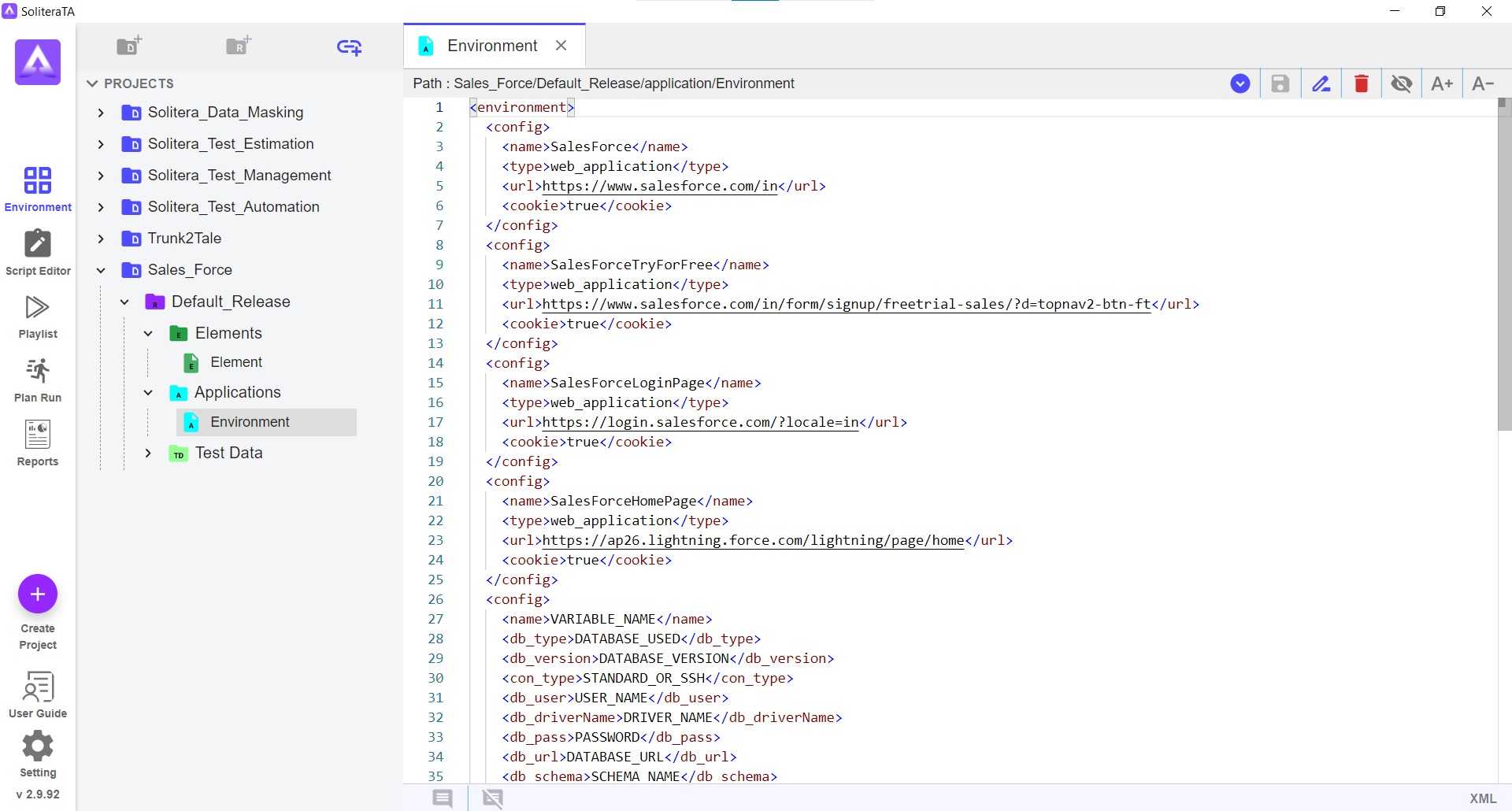Select the Environment editor tab
The height and width of the screenshot is (811, 1512).
[x=492, y=46]
